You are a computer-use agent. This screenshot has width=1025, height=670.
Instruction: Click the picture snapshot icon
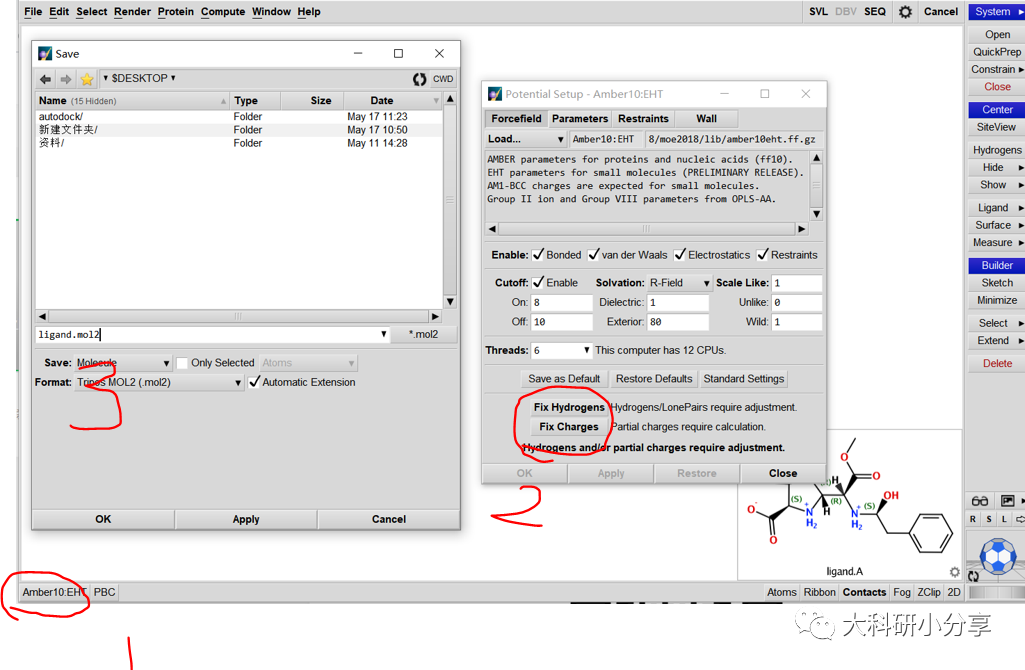click(1007, 501)
